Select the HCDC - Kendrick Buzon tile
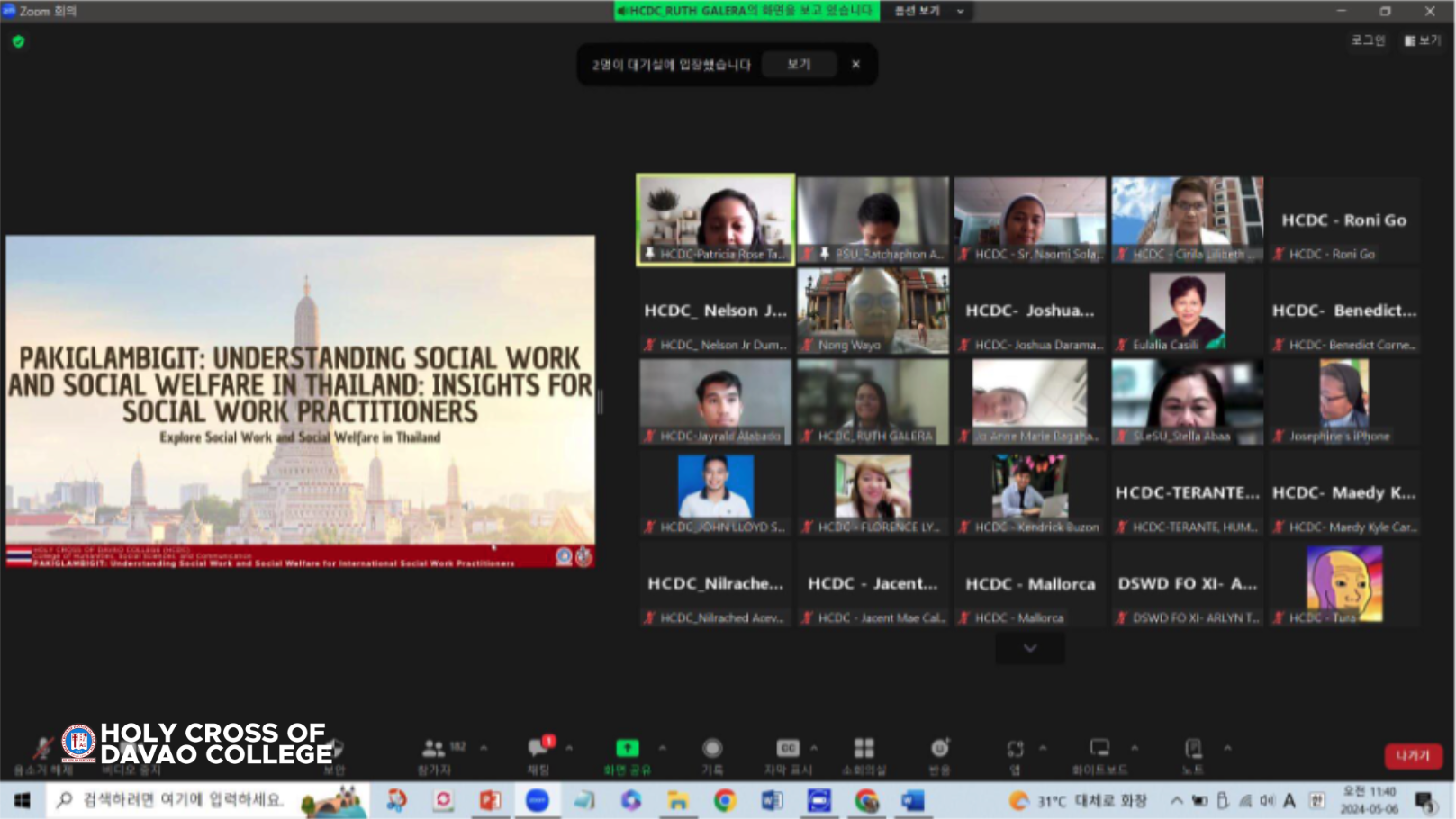Viewport: 1456px width, 819px height. pos(1029,492)
